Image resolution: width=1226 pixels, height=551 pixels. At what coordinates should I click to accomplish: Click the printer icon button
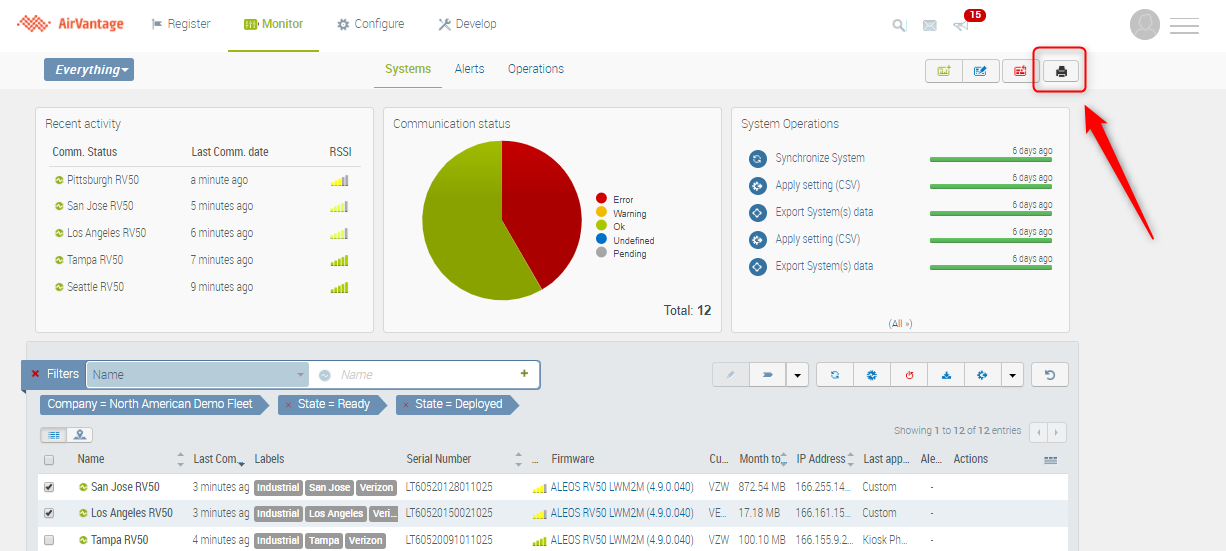(1061, 71)
